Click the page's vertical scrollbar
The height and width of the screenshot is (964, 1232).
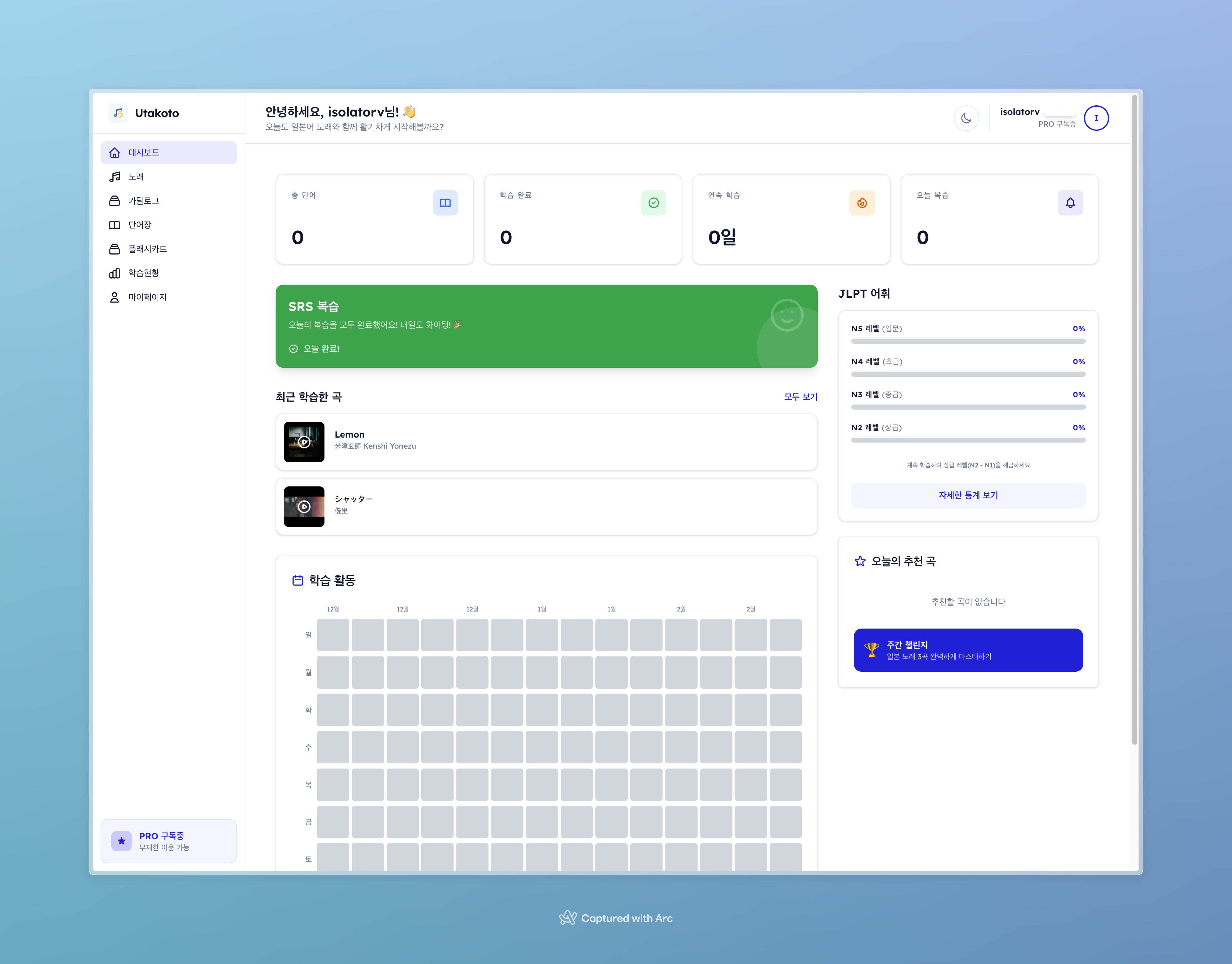pyautogui.click(x=1134, y=420)
